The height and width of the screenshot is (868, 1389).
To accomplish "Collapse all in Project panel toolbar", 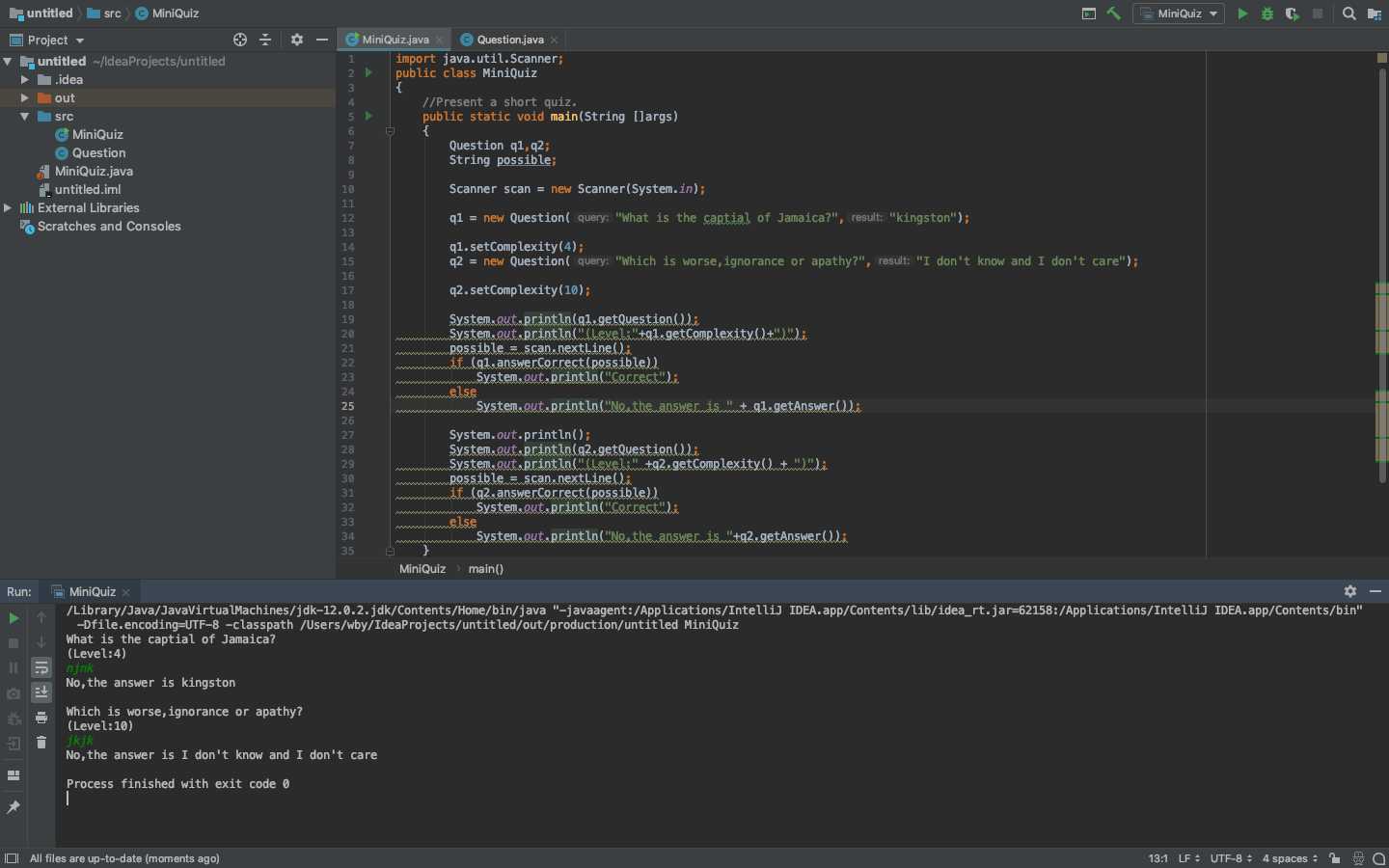I will tap(265, 40).
